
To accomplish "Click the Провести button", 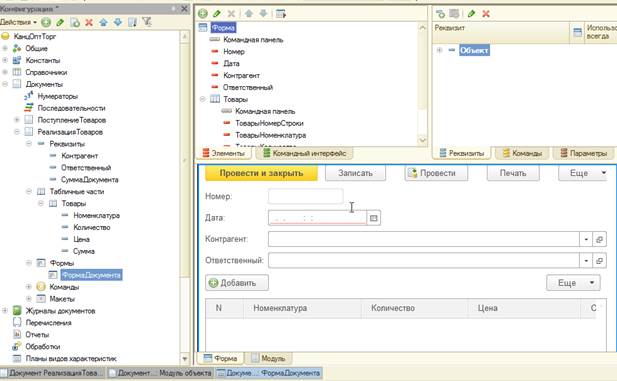I will (436, 173).
